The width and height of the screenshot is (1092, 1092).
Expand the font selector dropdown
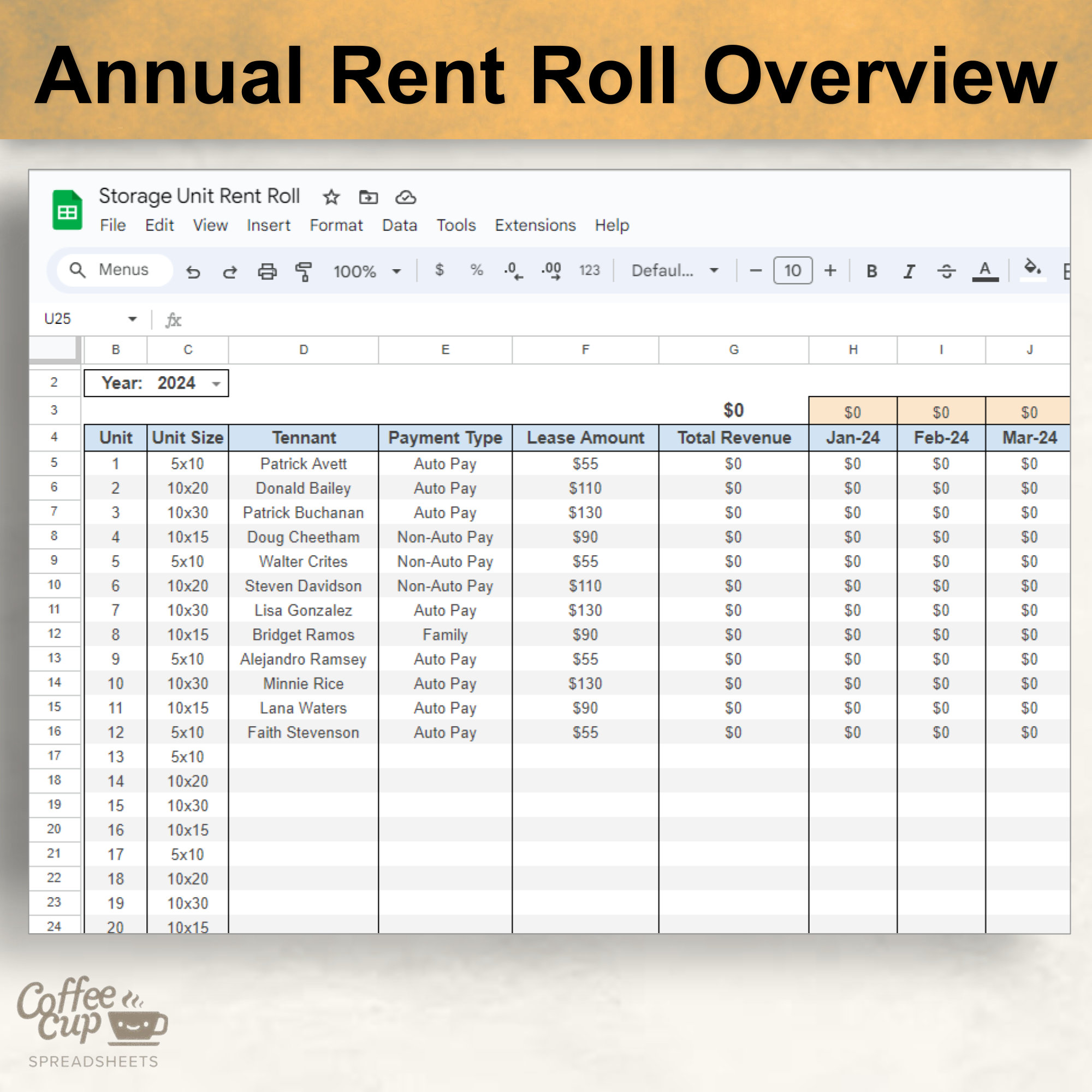pyautogui.click(x=714, y=271)
